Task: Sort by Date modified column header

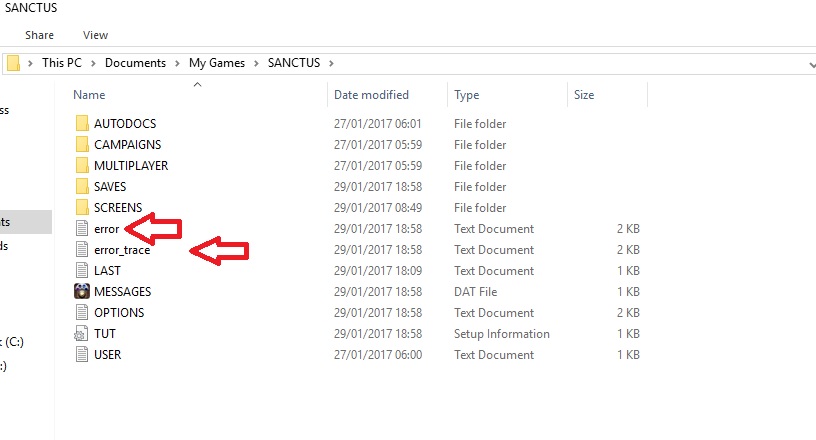Action: (371, 95)
